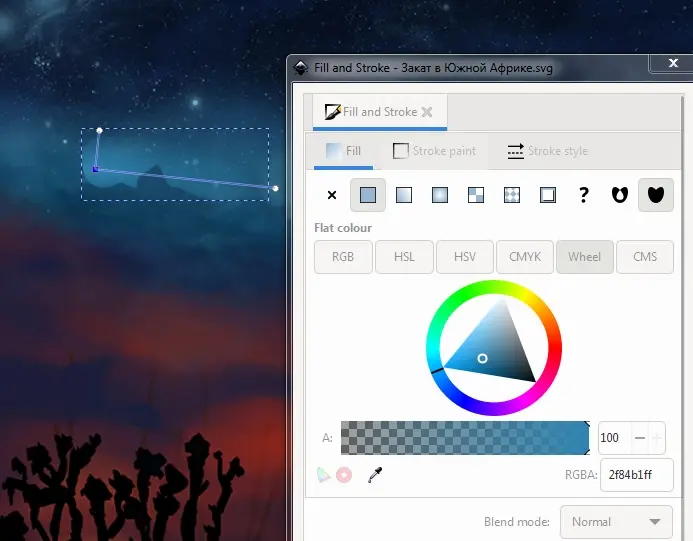Viewport: 693px width, 541px height.
Task: Click the hue ring of colour wheel
Action: [494, 287]
